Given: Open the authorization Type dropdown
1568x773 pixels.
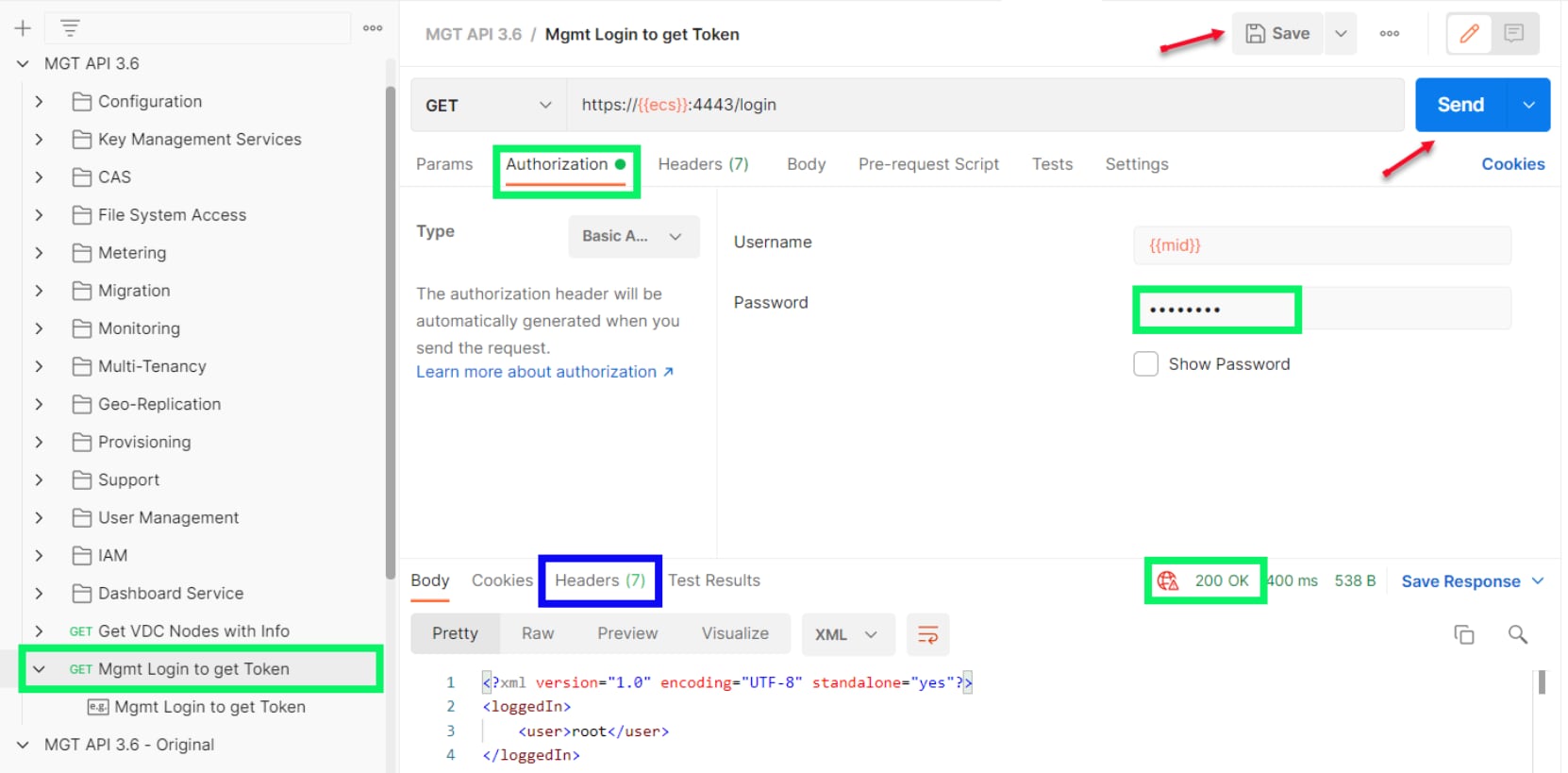Looking at the screenshot, I should tap(634, 236).
